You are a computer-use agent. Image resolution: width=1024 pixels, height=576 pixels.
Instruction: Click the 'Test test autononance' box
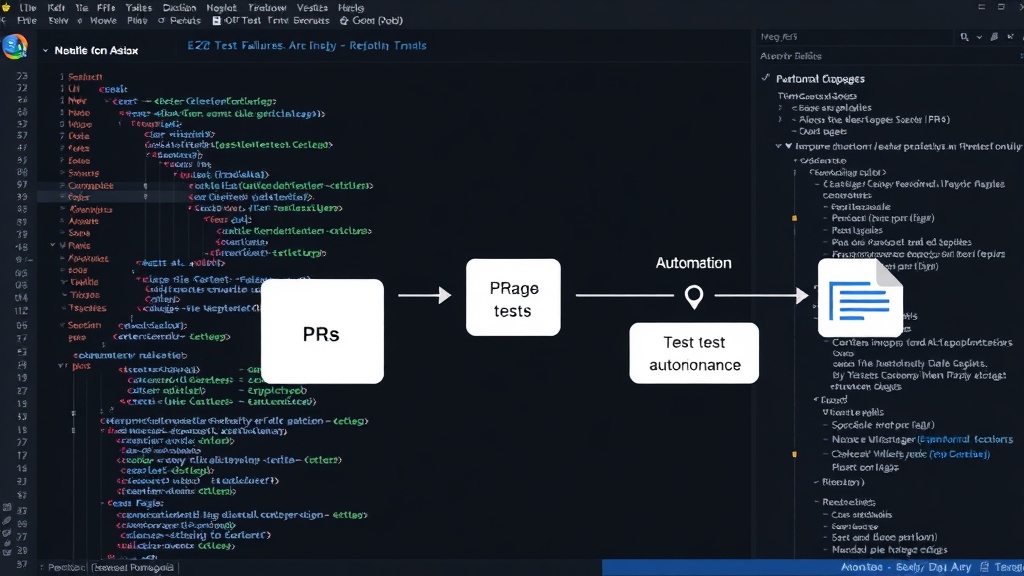(x=694, y=353)
